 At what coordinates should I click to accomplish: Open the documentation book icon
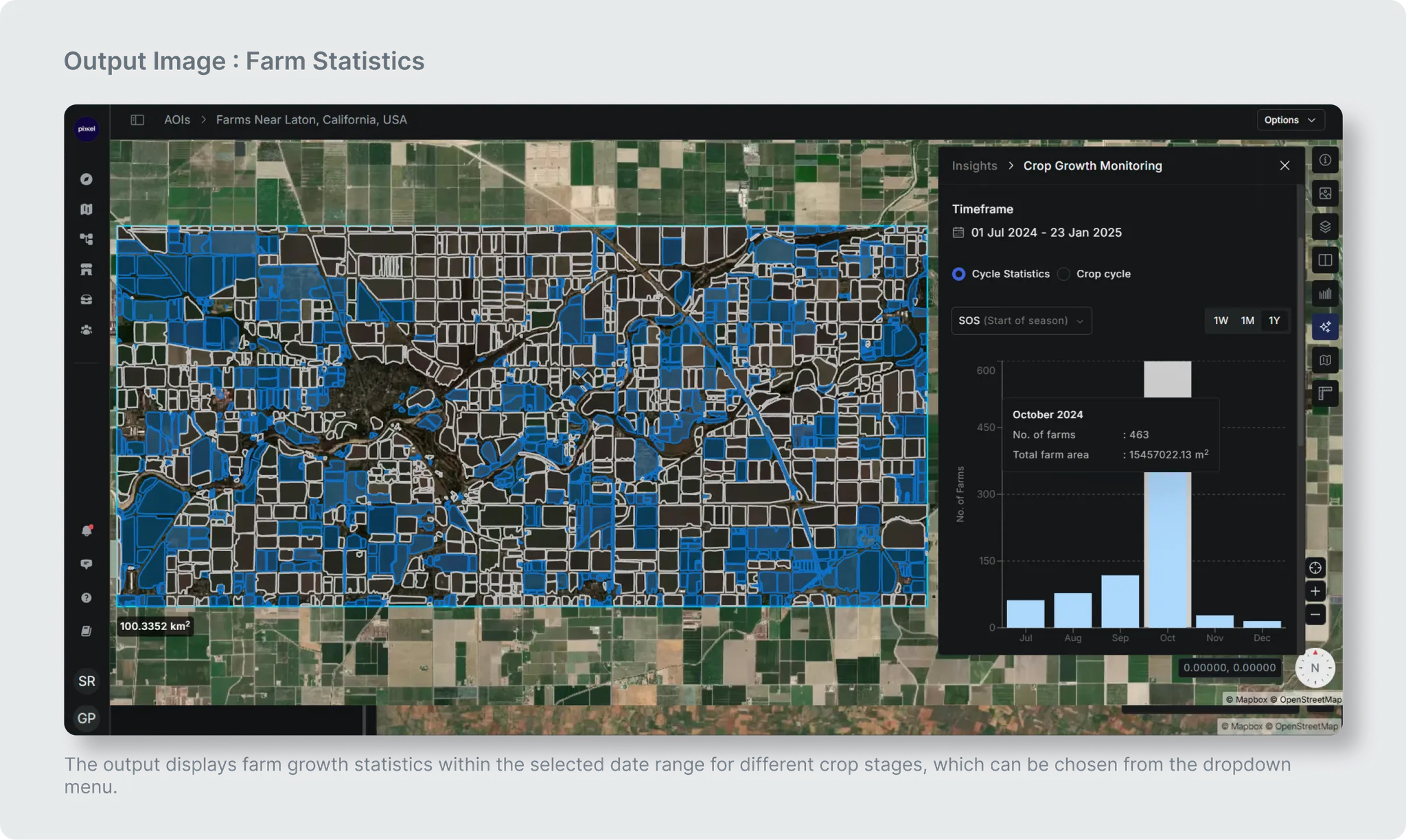point(87,631)
